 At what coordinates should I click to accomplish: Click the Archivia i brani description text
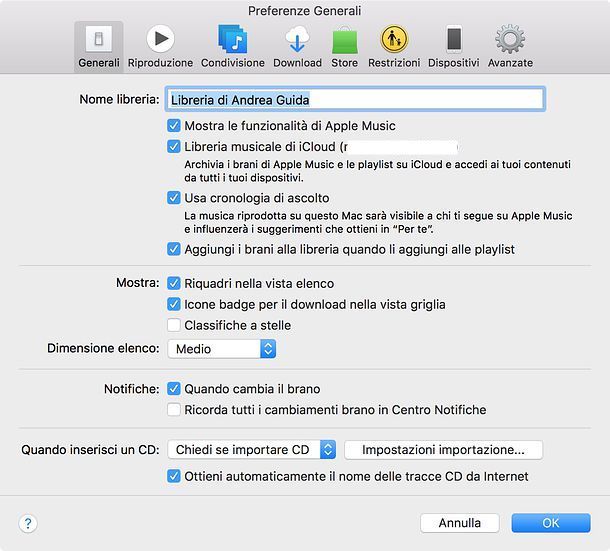[377, 171]
